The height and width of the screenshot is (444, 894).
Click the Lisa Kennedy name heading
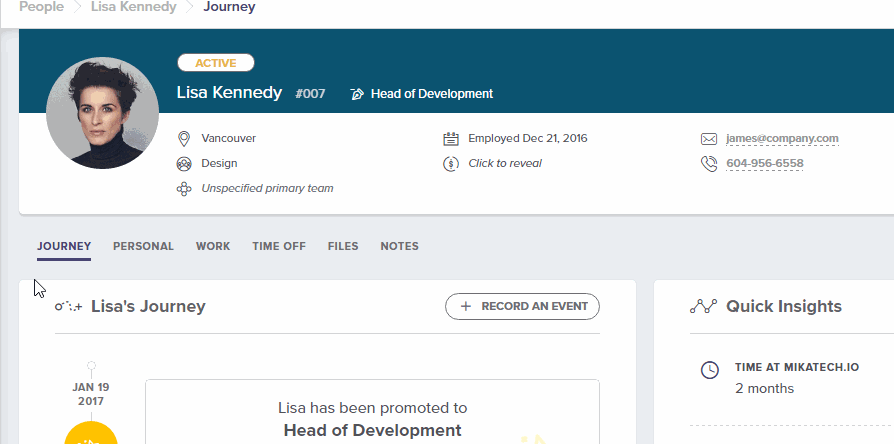pos(229,92)
